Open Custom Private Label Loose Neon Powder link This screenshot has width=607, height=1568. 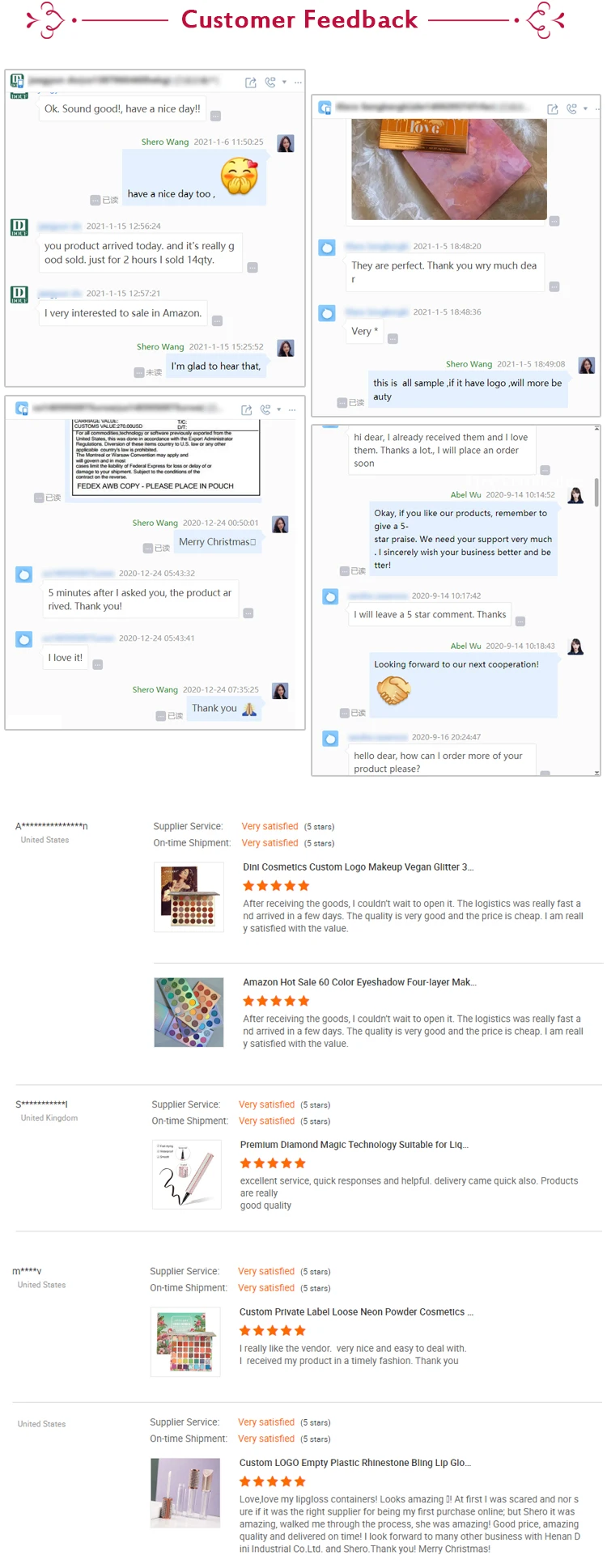pyautogui.click(x=357, y=1312)
